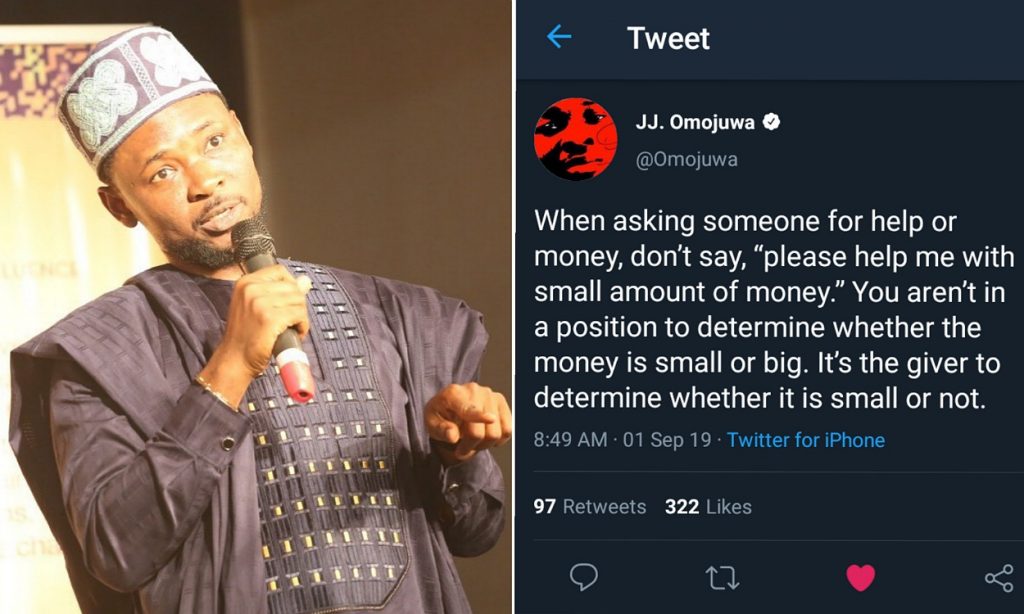View the 97 Retweets list
1024x614 pixels.
point(589,507)
